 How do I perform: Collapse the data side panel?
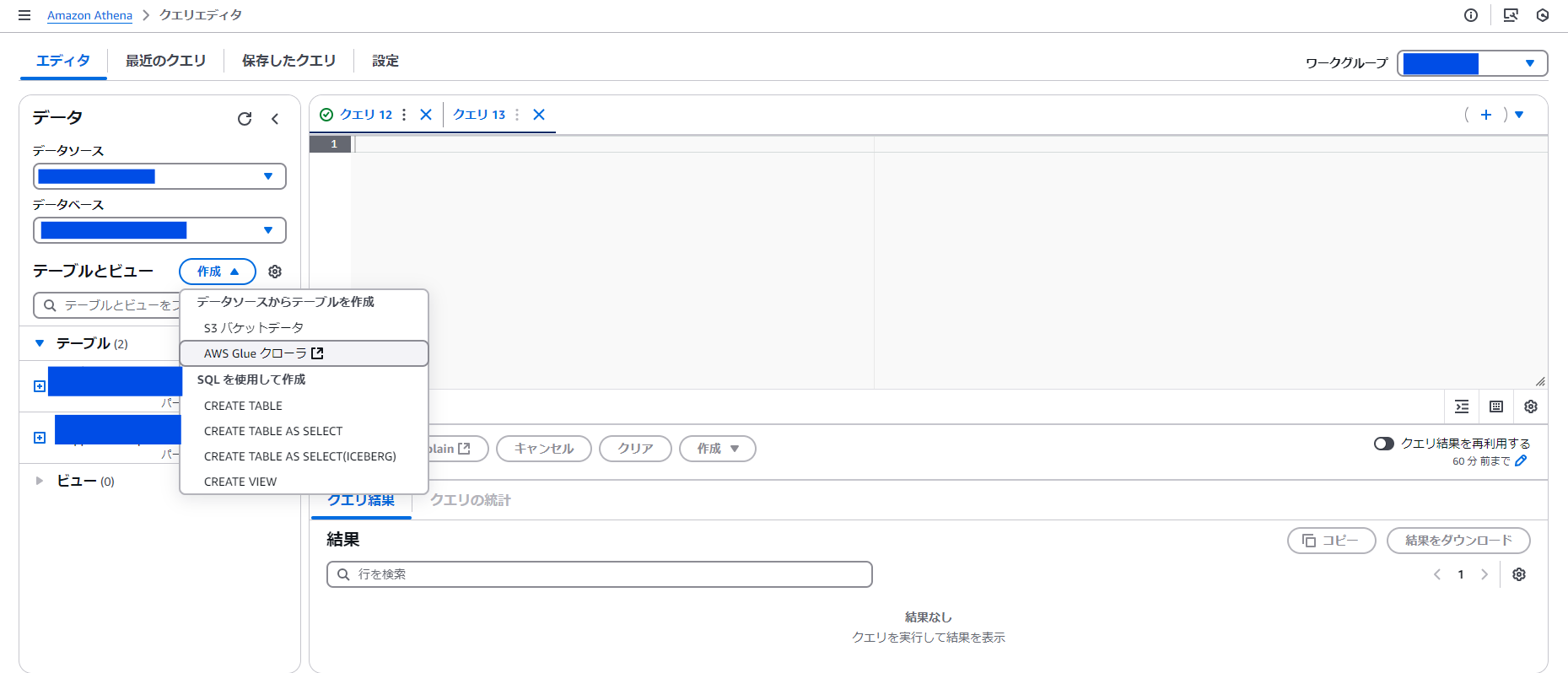click(275, 119)
